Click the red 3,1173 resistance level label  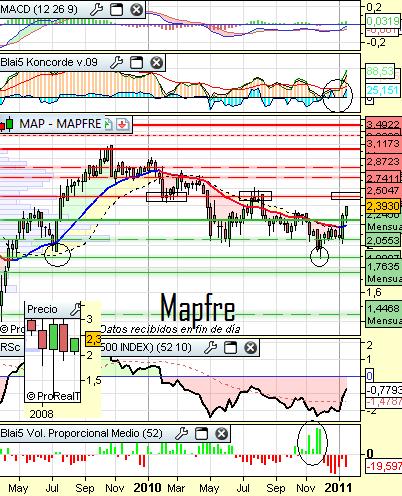pos(383,144)
